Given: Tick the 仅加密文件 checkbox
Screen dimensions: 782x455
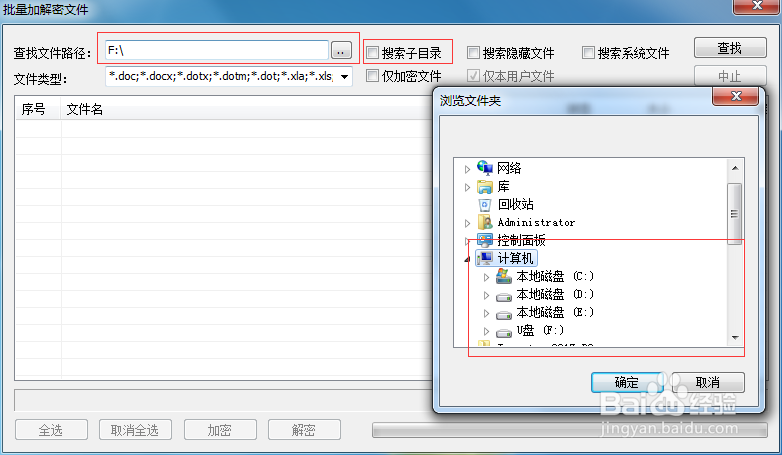Looking at the screenshot, I should point(373,76).
